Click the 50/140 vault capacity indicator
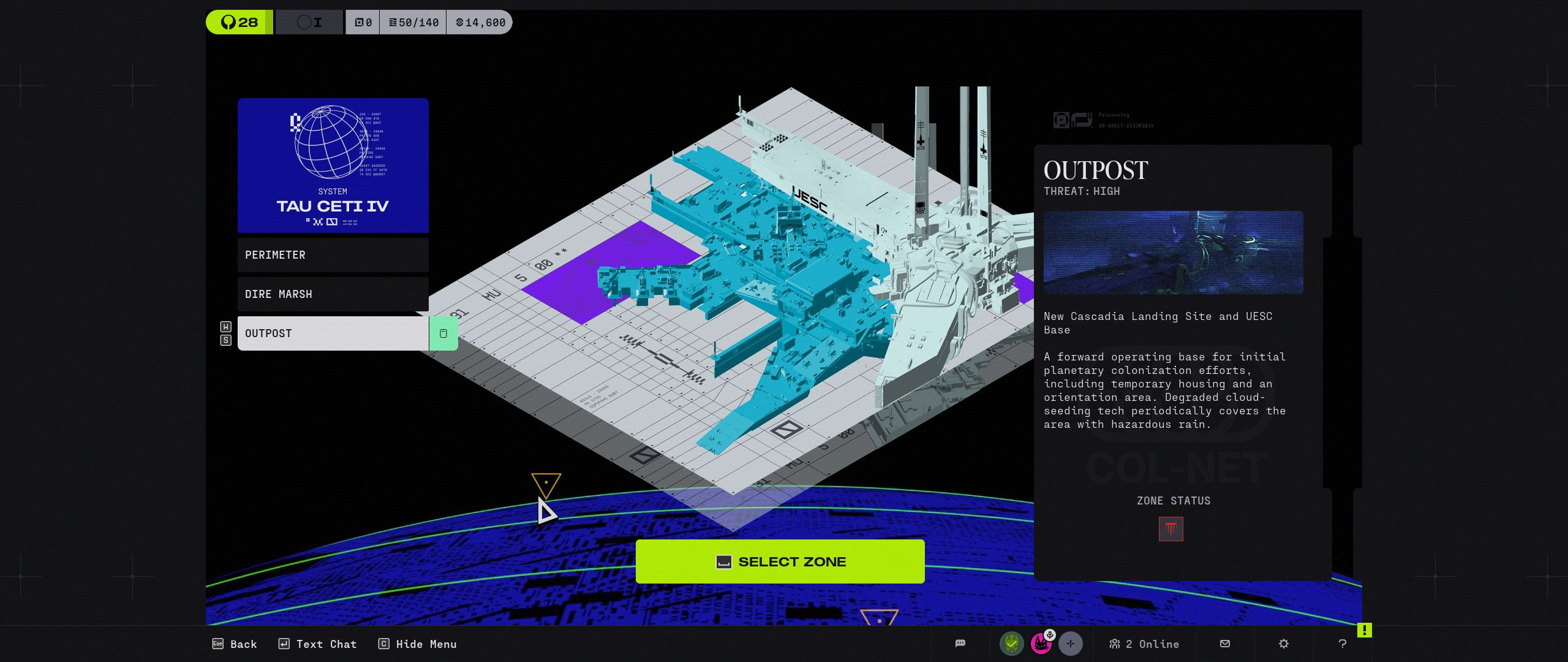 tap(413, 22)
